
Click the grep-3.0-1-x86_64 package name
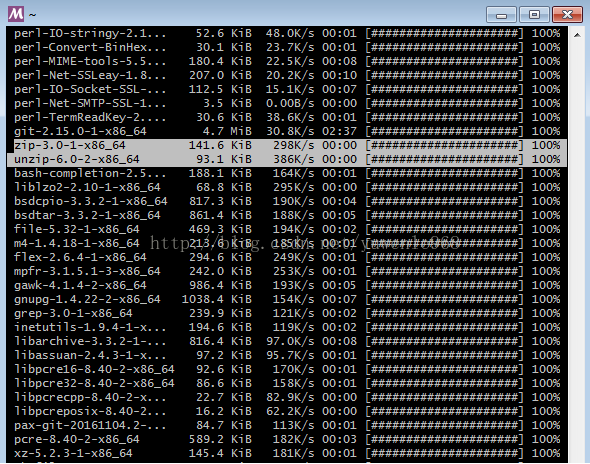coord(73,313)
